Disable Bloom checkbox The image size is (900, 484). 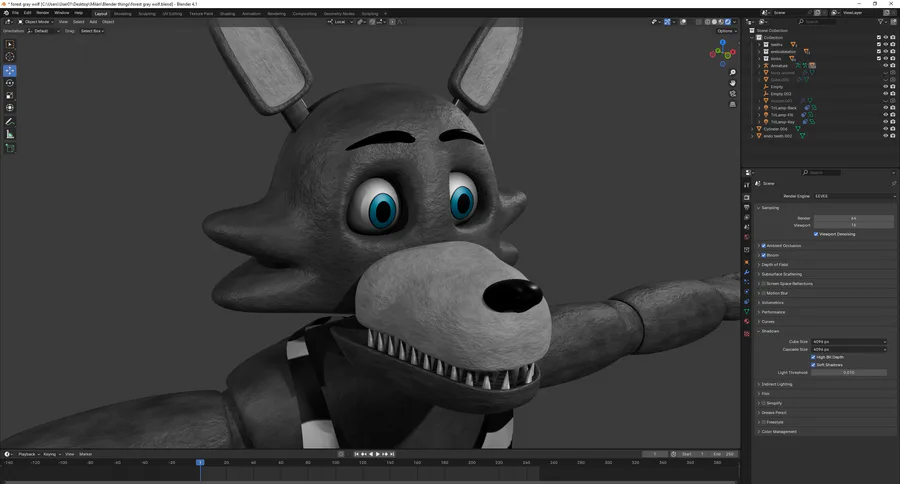click(763, 255)
